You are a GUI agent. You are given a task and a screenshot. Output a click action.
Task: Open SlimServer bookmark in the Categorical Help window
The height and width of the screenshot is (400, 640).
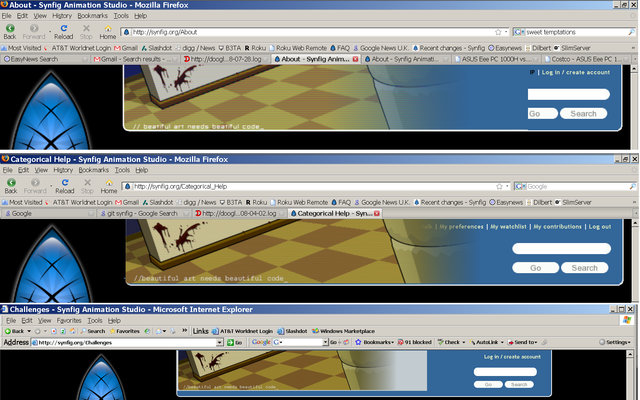[x=573, y=202]
